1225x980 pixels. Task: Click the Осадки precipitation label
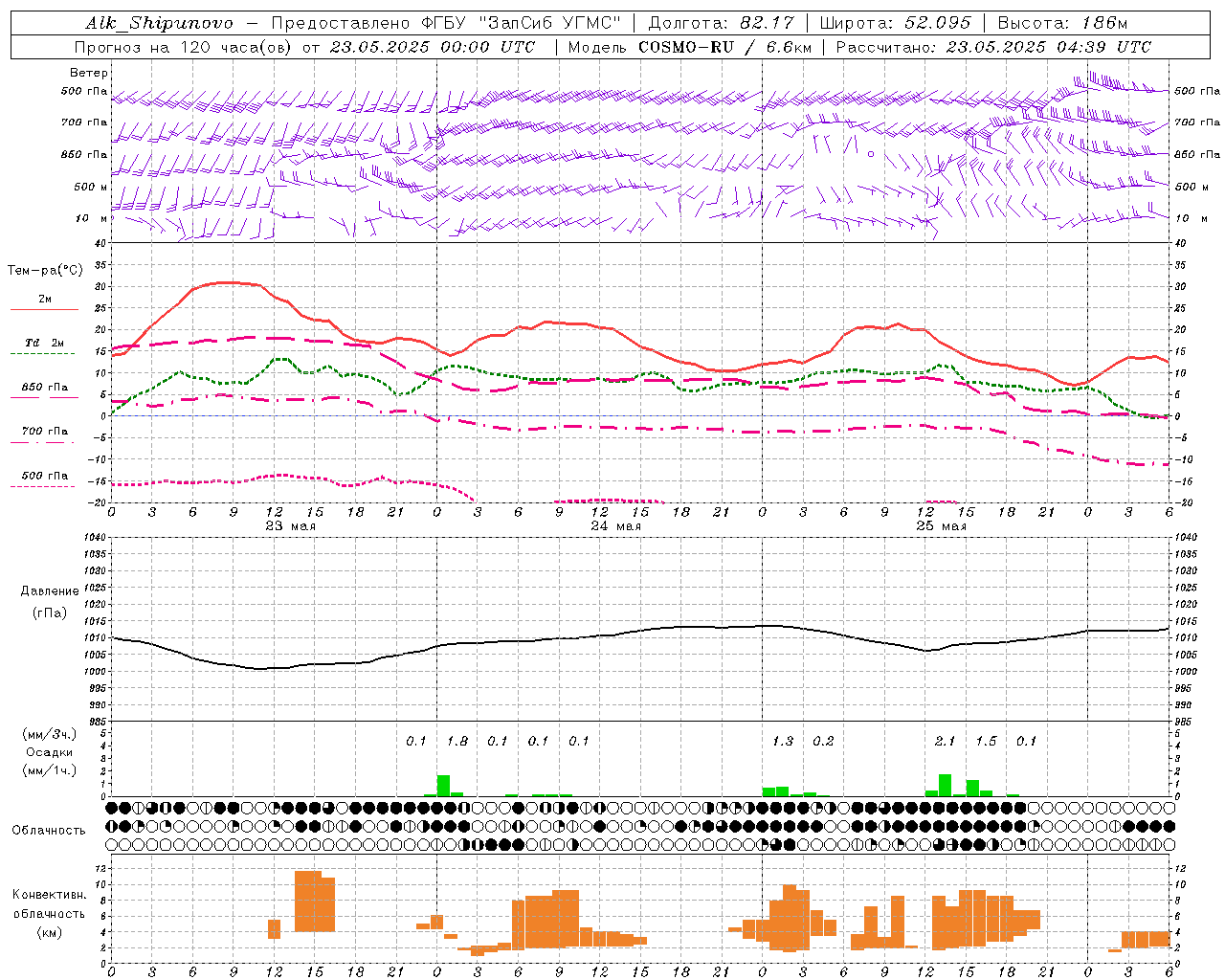[49, 752]
